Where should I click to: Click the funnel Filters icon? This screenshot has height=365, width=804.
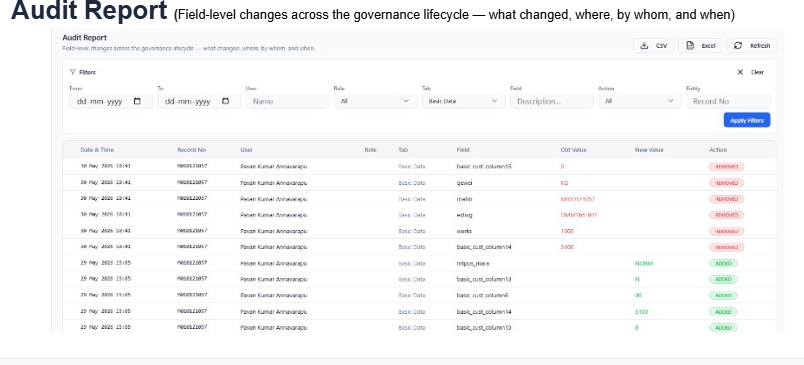tap(73, 72)
